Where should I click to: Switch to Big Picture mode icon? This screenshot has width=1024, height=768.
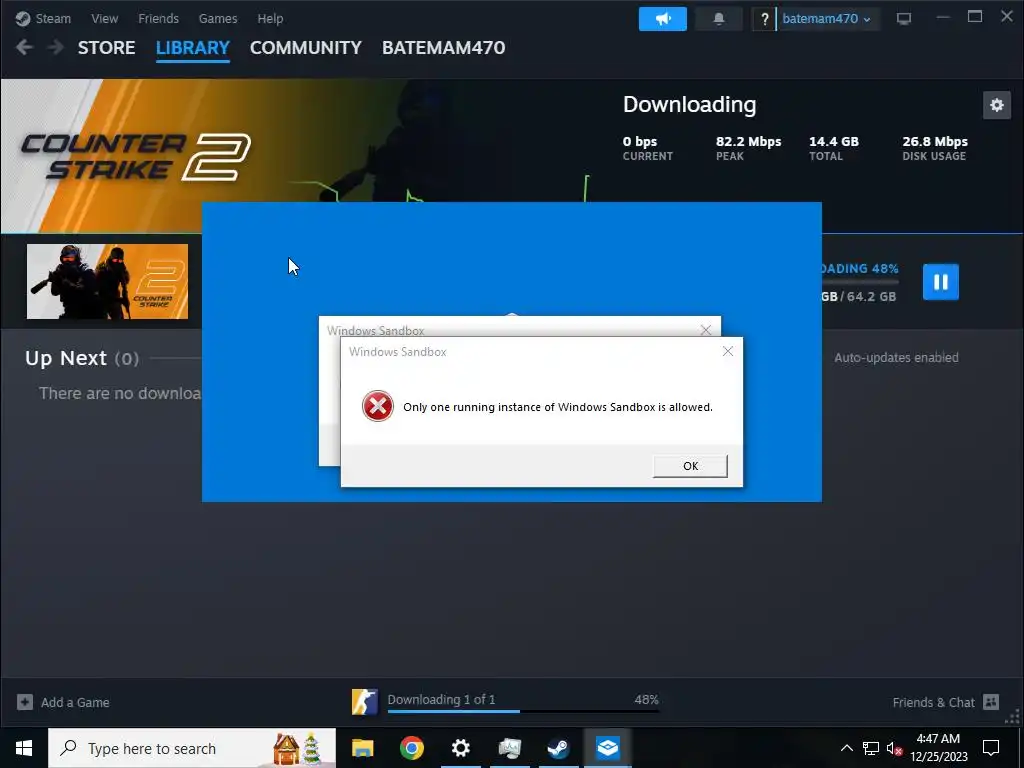point(903,19)
